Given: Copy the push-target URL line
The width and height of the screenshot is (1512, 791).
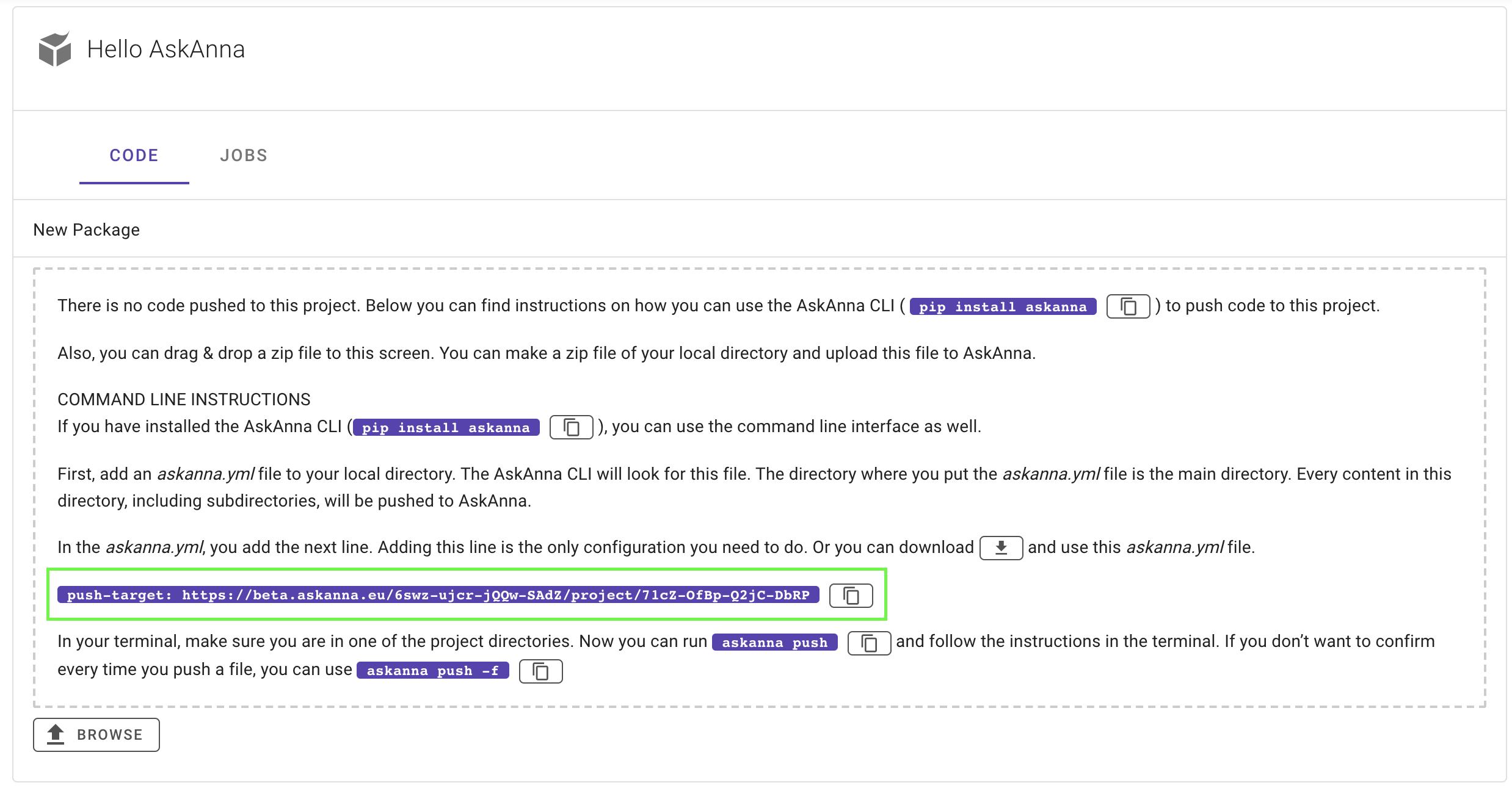Looking at the screenshot, I should point(851,596).
